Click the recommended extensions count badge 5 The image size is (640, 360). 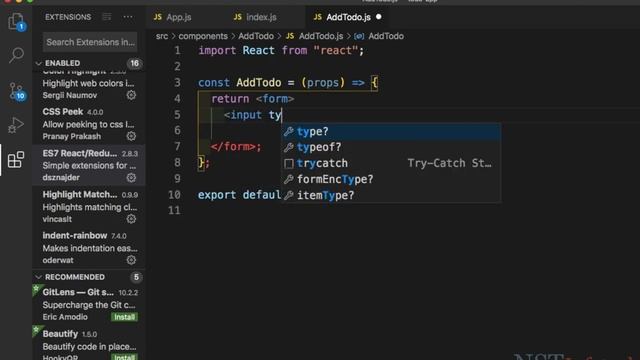(x=136, y=277)
